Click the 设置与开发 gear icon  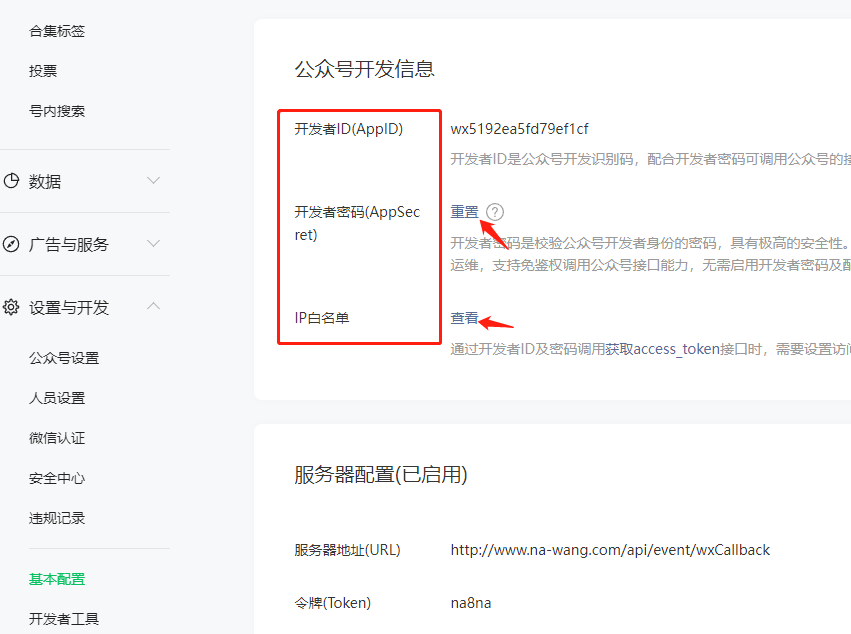(x=12, y=307)
